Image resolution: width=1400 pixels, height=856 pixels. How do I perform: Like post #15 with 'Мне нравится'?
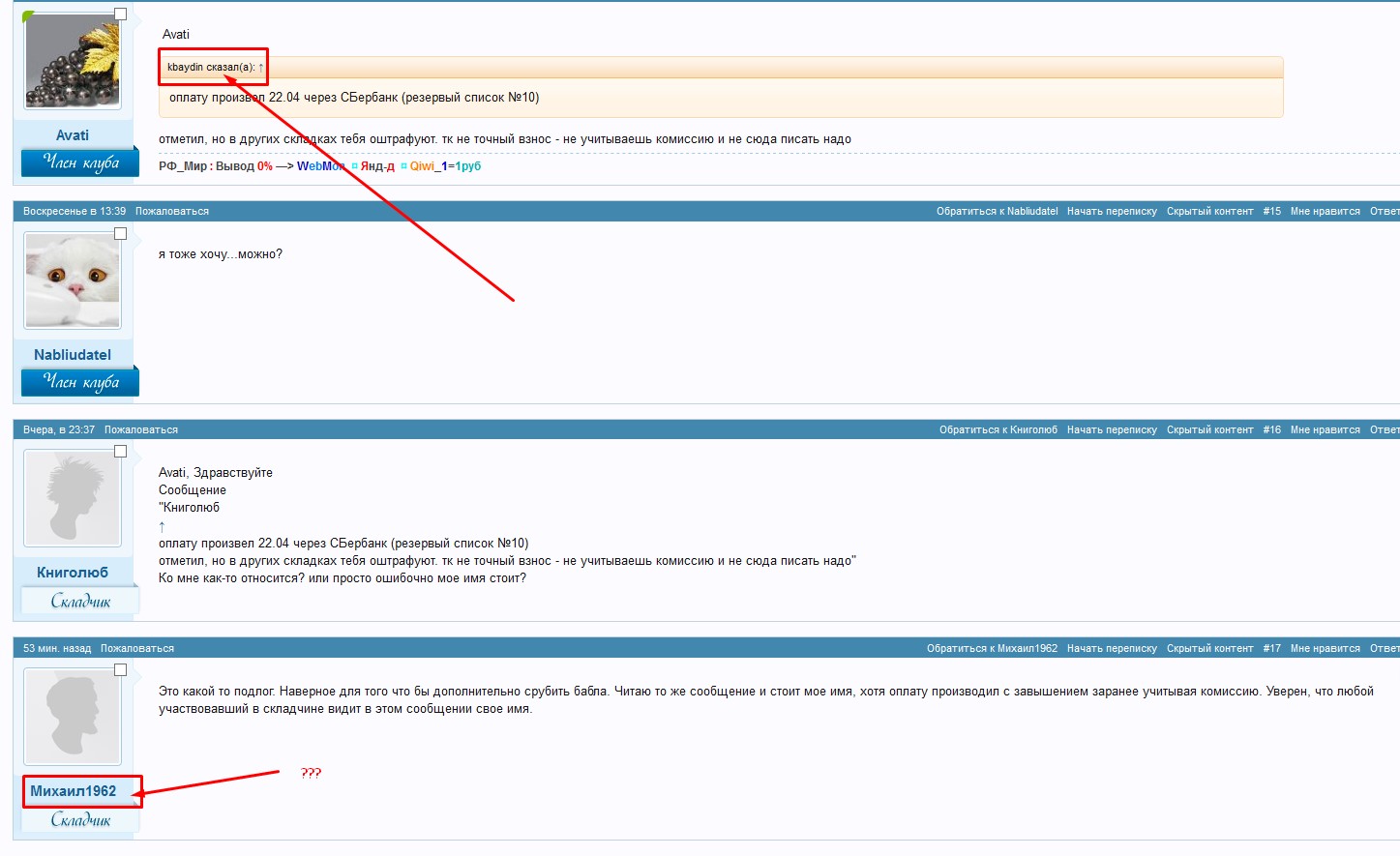(x=1326, y=211)
